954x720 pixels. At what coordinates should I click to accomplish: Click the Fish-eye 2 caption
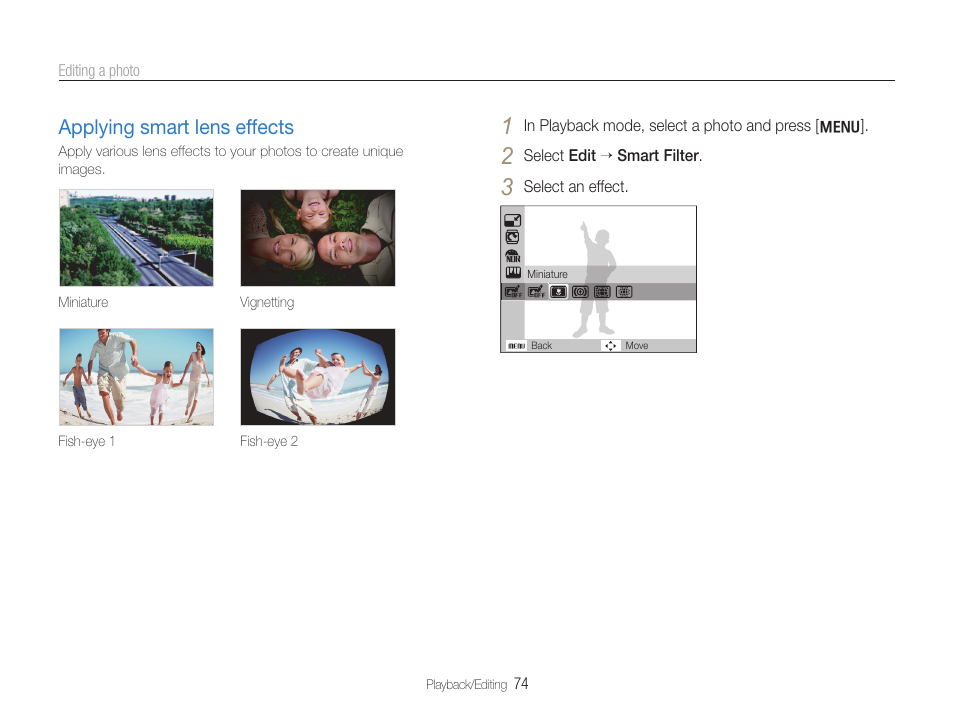click(x=269, y=441)
